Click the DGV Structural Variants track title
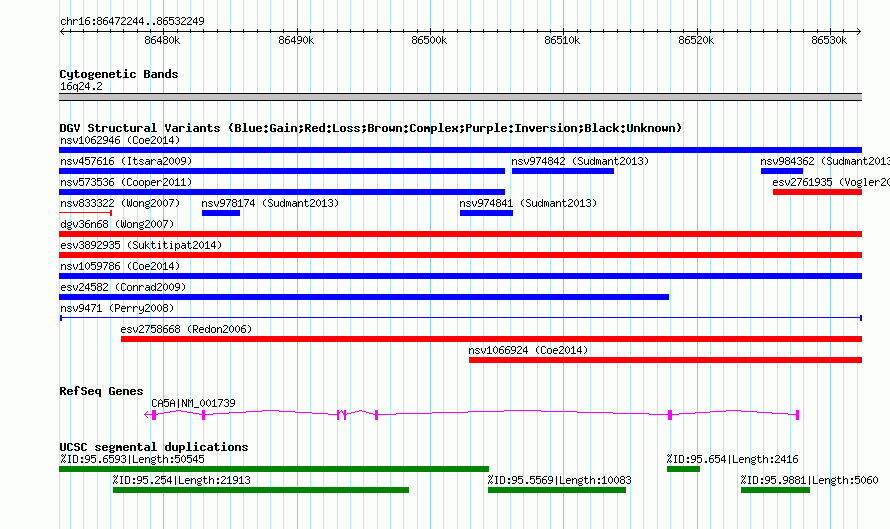 click(x=371, y=128)
